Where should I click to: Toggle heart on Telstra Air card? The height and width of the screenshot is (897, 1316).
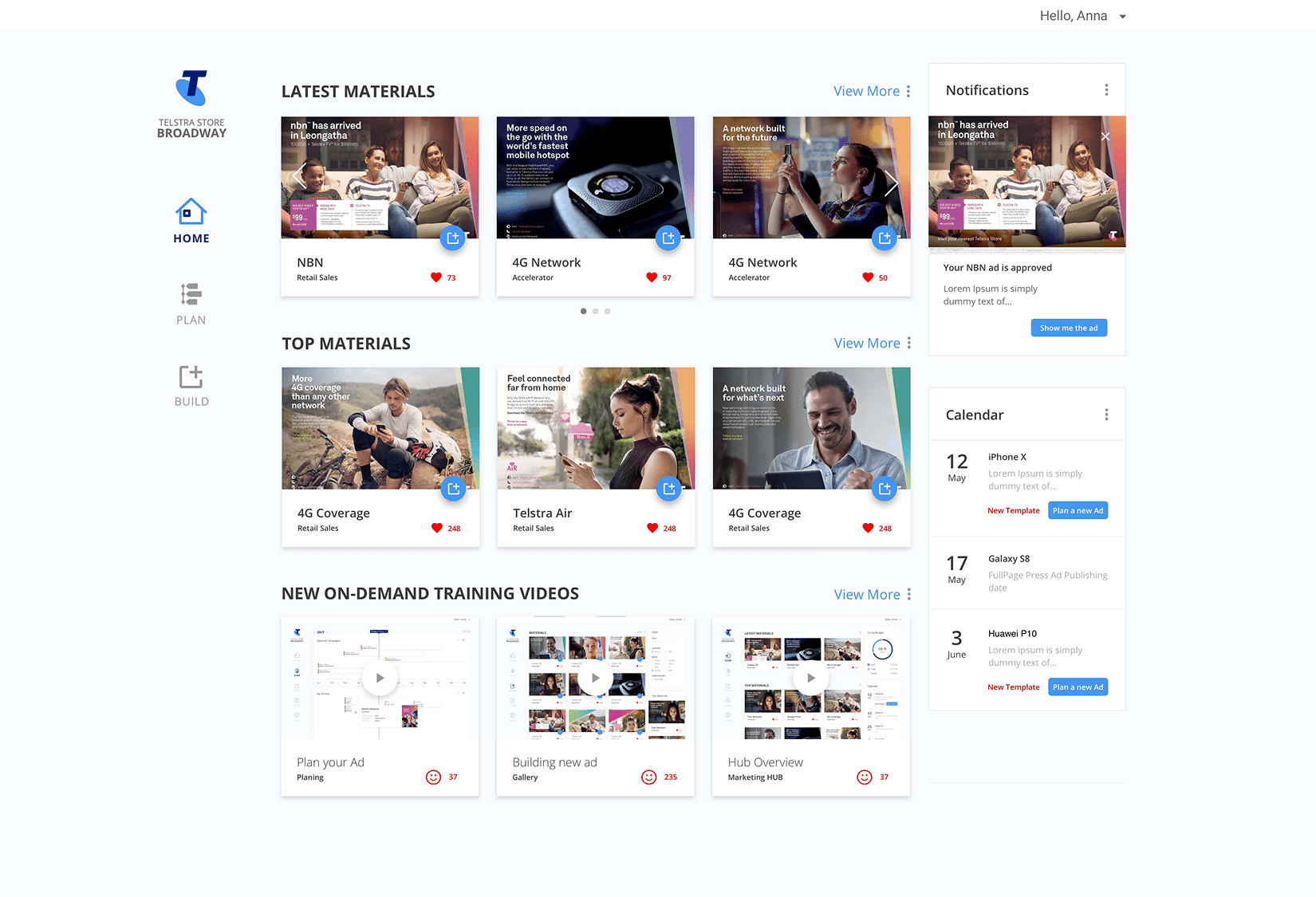652,528
